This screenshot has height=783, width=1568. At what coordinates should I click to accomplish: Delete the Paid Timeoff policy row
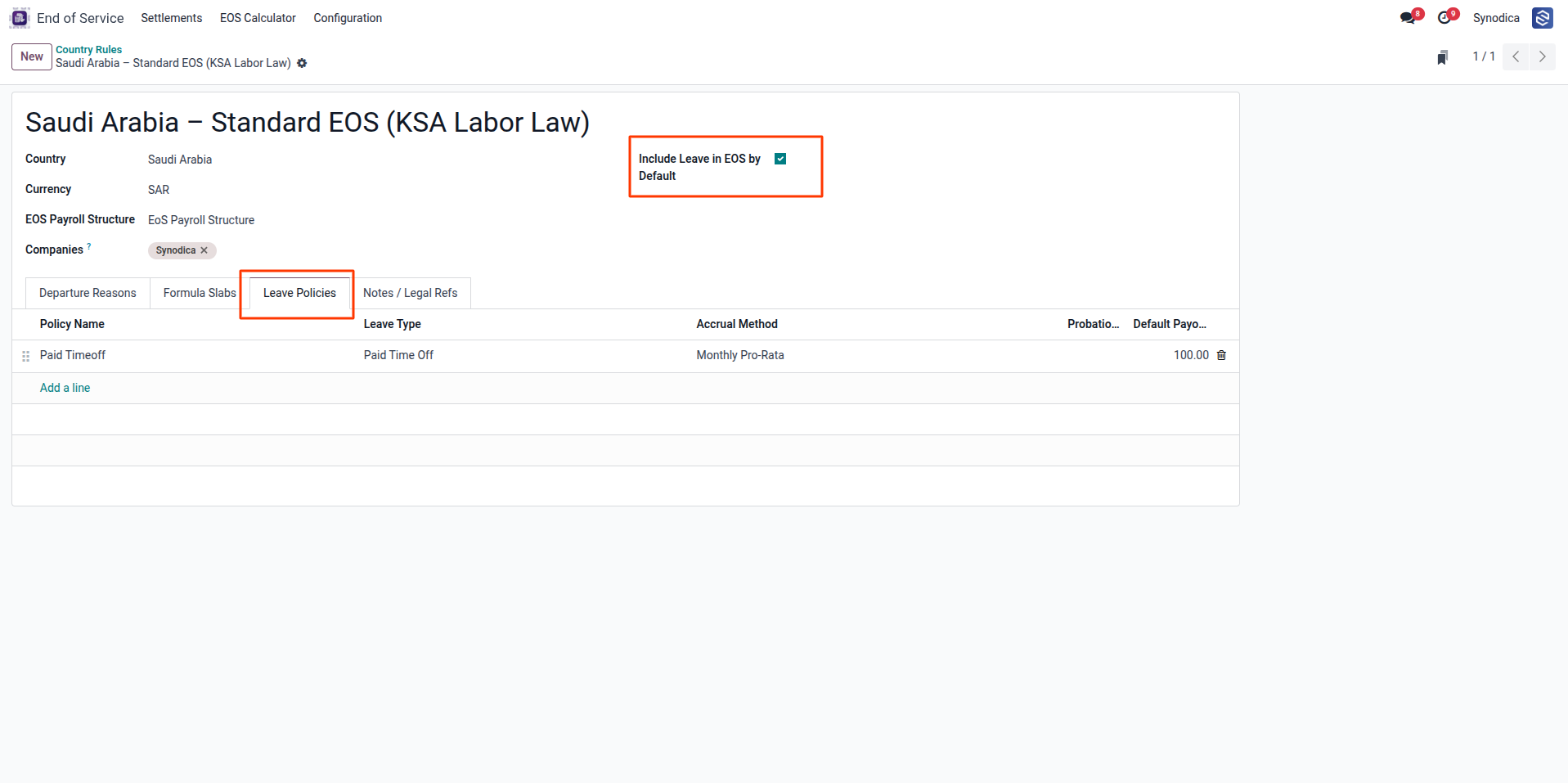point(1222,355)
